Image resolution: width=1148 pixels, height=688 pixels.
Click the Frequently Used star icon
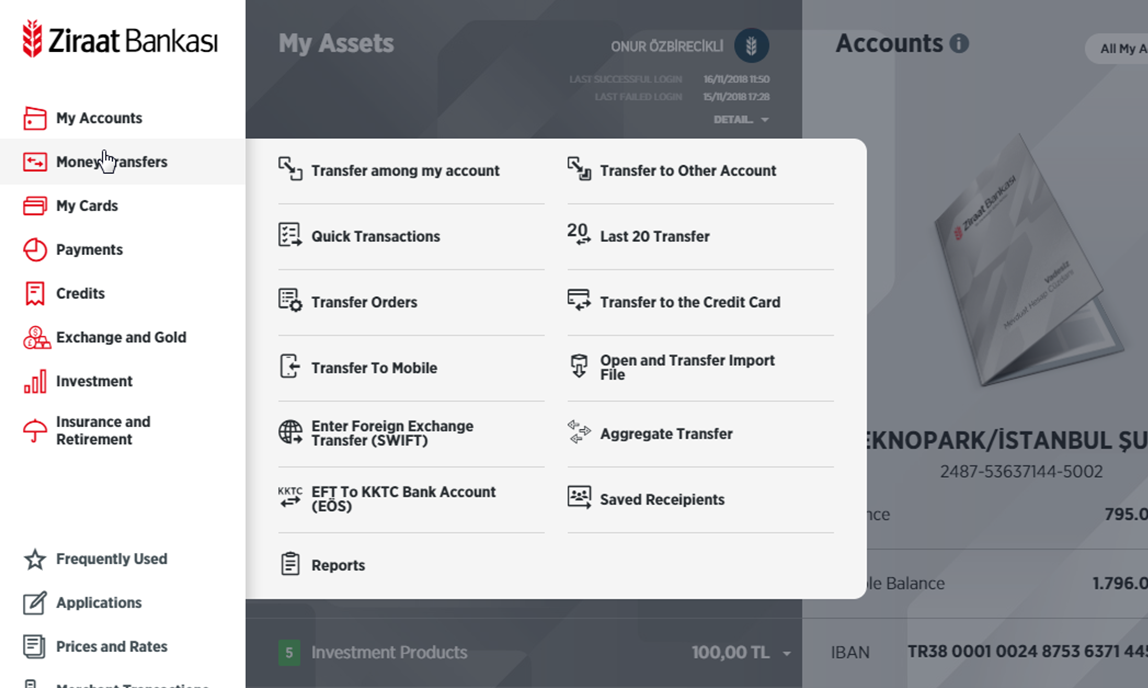(x=35, y=559)
